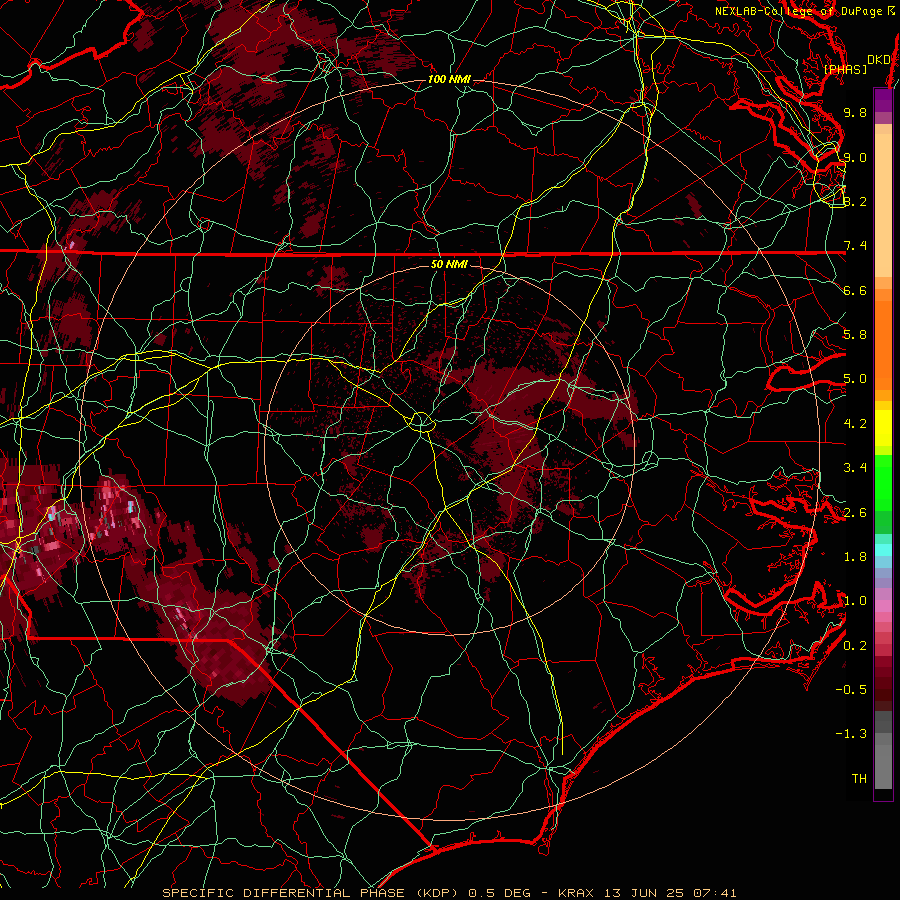Click the 9.8 value on the scale
This screenshot has height=900, width=900.
(855, 112)
